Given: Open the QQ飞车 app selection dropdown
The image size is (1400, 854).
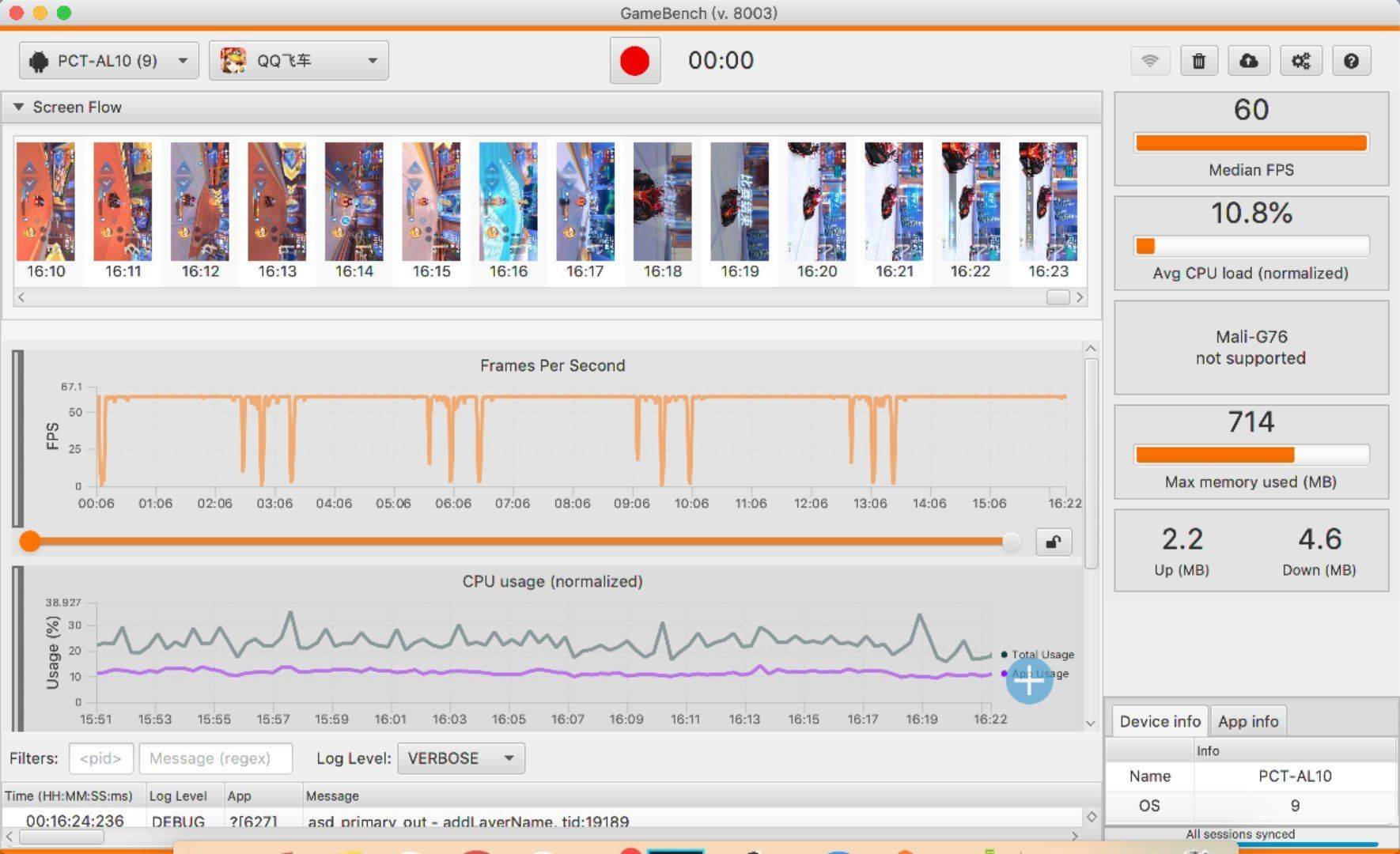Looking at the screenshot, I should coord(298,61).
